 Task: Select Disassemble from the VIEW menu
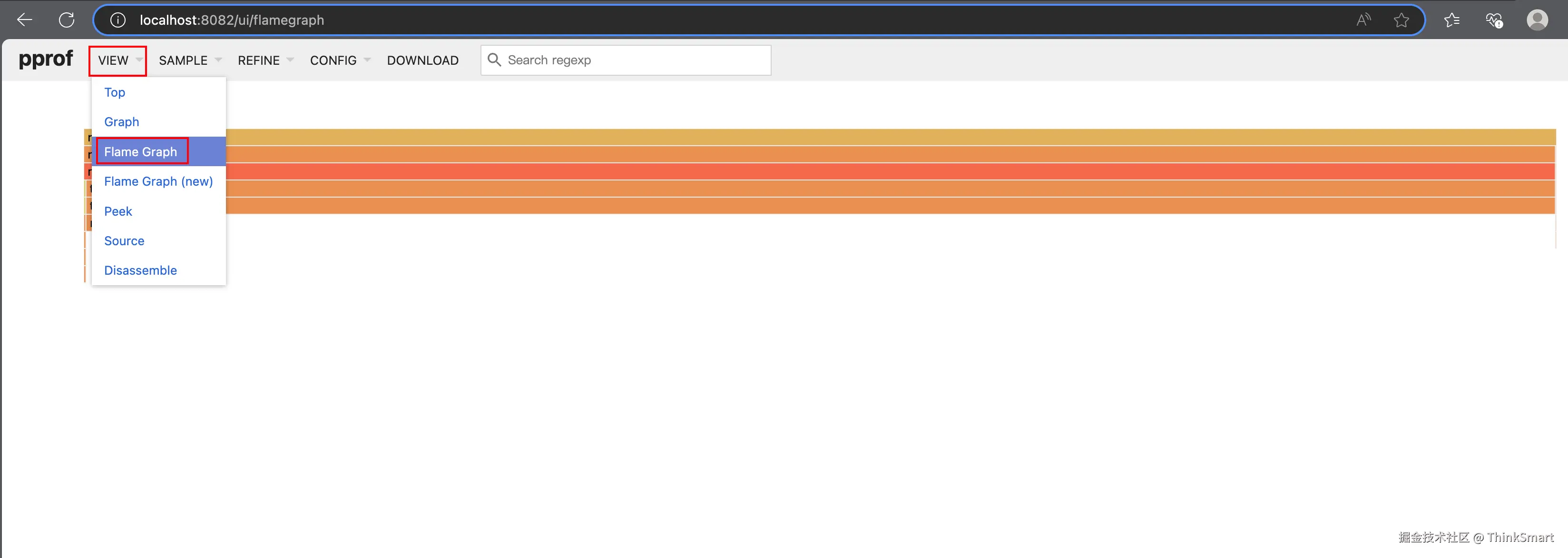pyautogui.click(x=140, y=270)
